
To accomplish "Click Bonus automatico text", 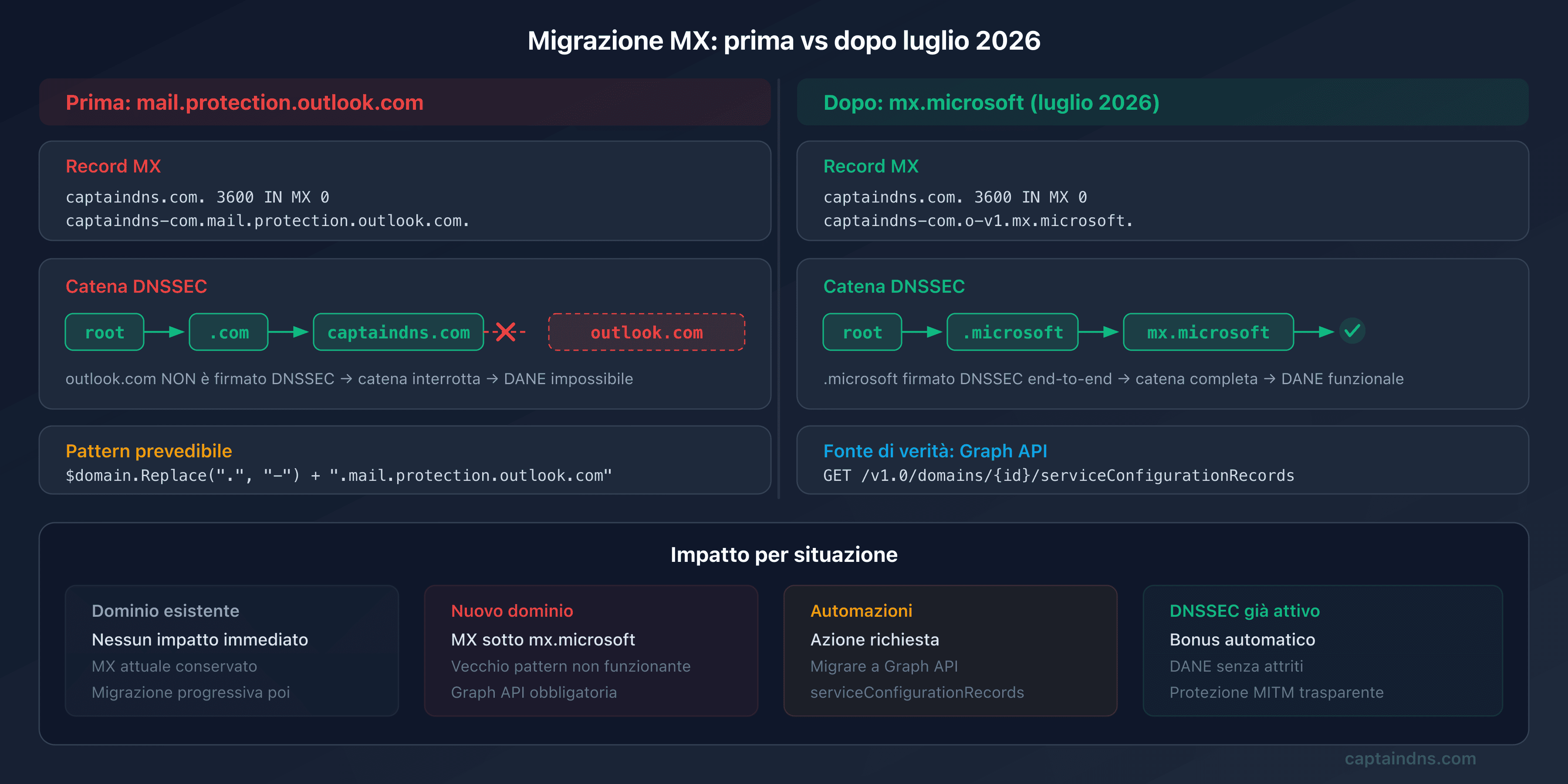I will 1242,639.
